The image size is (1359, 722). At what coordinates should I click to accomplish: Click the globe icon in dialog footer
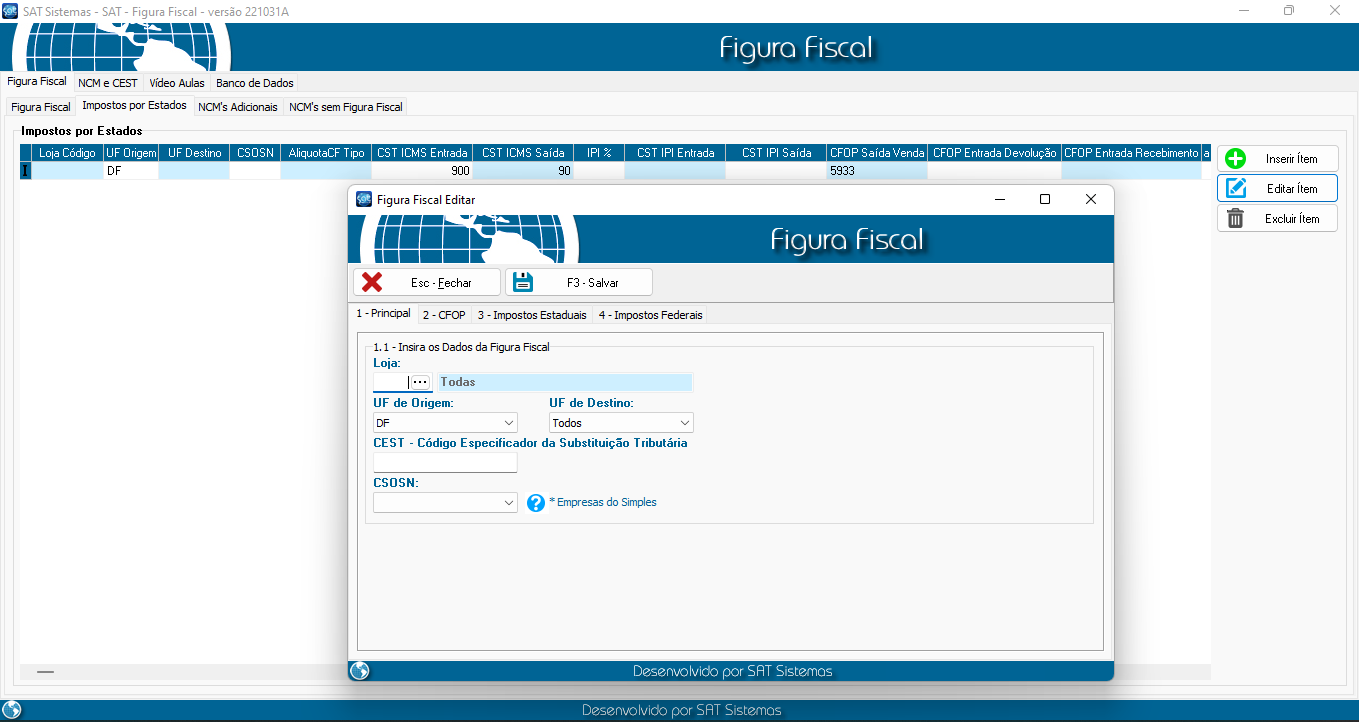tap(360, 671)
